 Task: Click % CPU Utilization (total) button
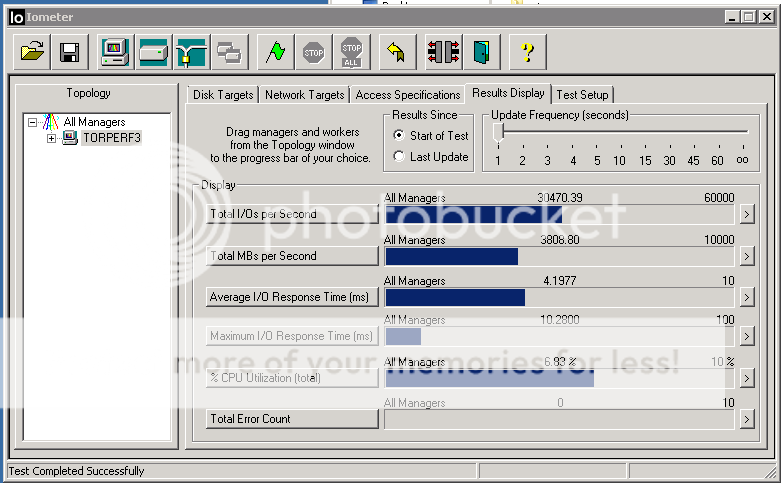click(292, 378)
